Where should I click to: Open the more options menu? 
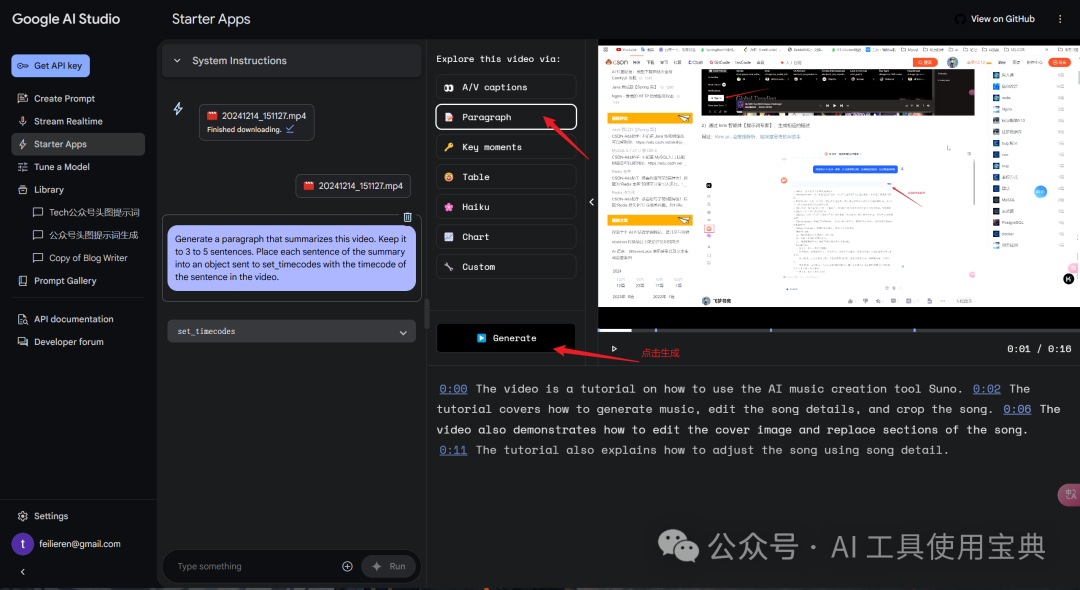coord(1060,19)
